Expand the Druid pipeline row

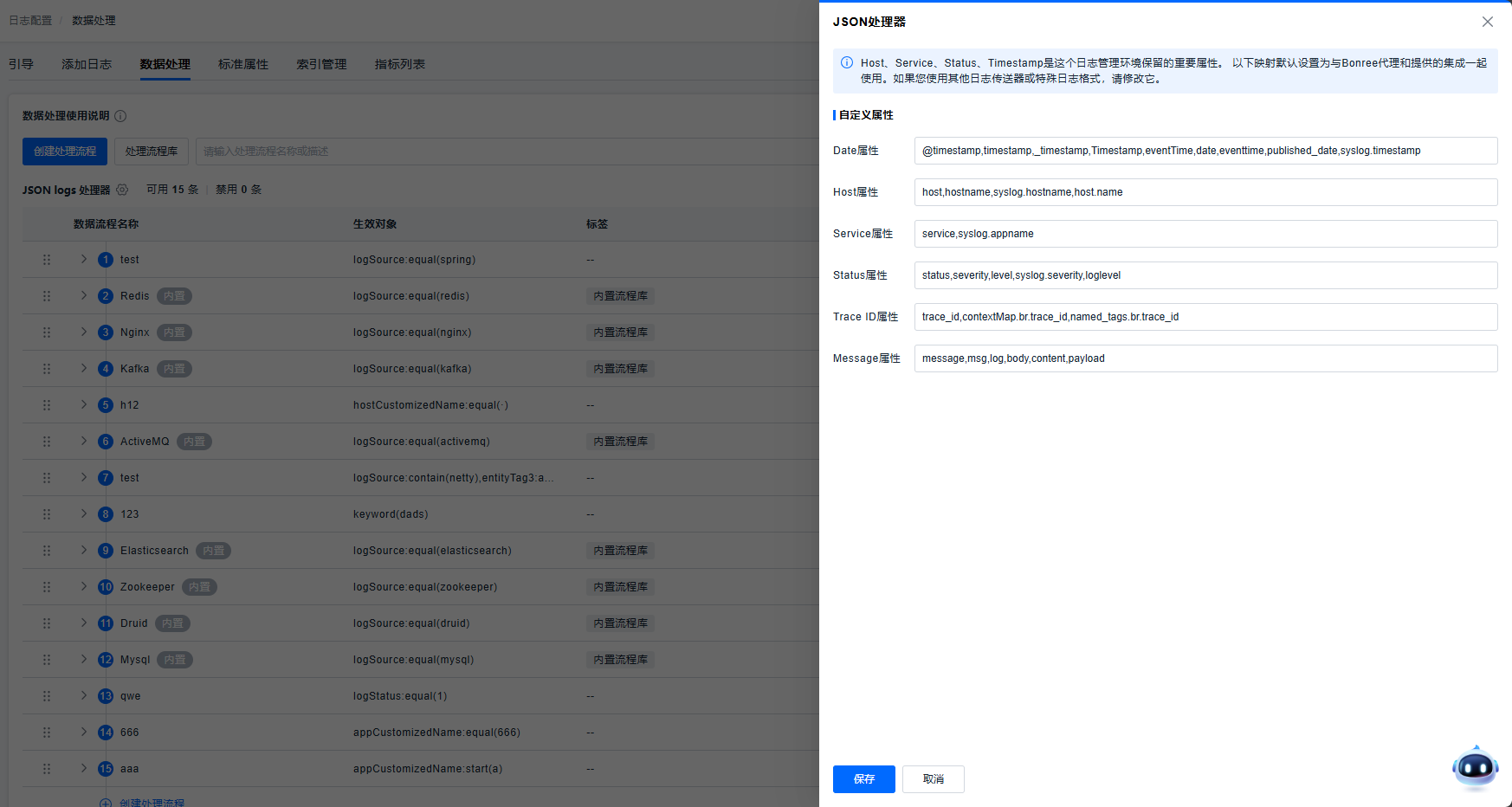click(84, 623)
